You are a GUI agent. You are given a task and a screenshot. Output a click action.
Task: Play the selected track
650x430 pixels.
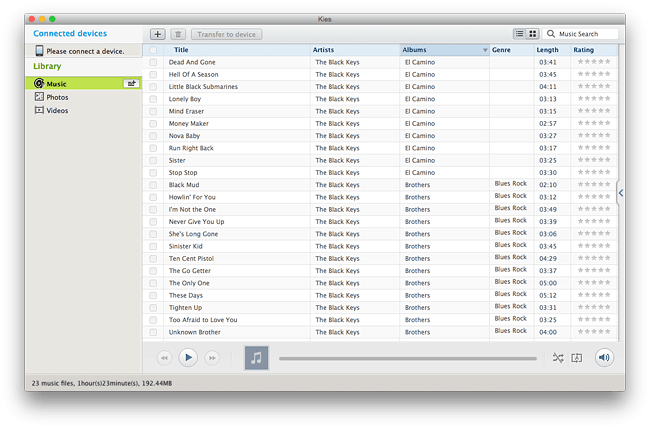(x=188, y=357)
